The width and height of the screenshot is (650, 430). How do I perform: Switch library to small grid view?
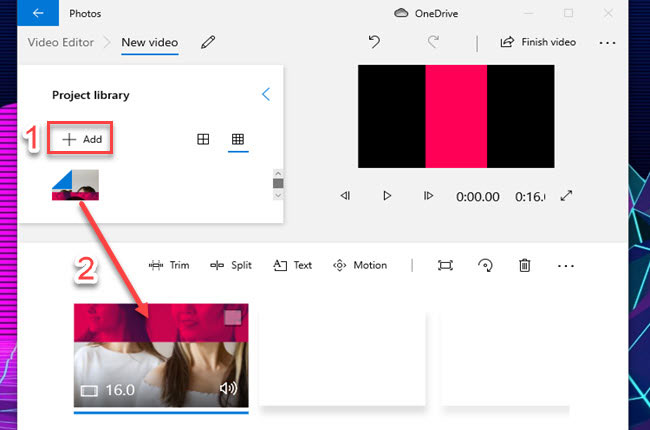click(238, 139)
